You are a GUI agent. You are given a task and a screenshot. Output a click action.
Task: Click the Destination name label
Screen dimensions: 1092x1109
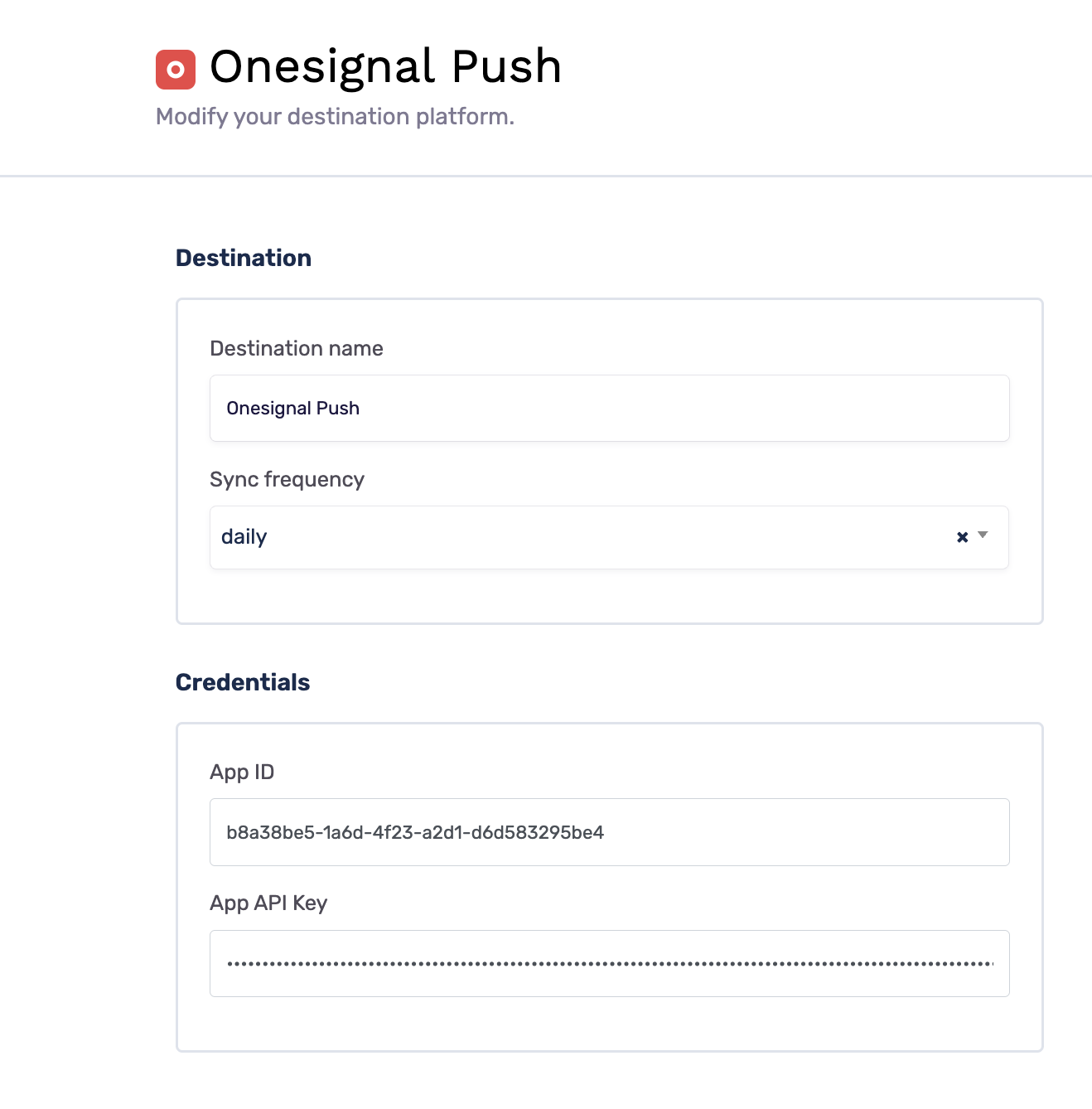click(297, 348)
